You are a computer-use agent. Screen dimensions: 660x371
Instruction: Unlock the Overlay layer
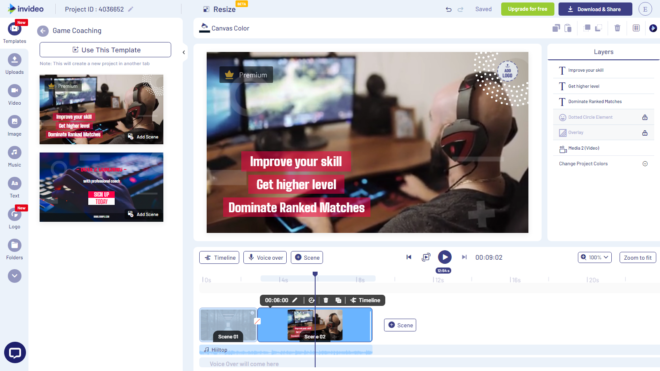click(645, 133)
